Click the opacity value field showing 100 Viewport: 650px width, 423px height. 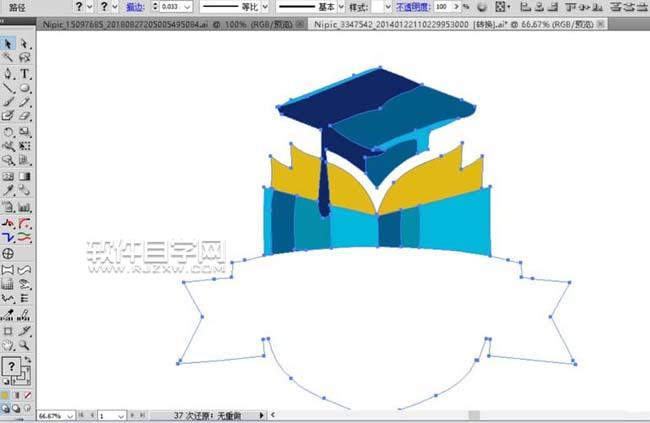(443, 7)
